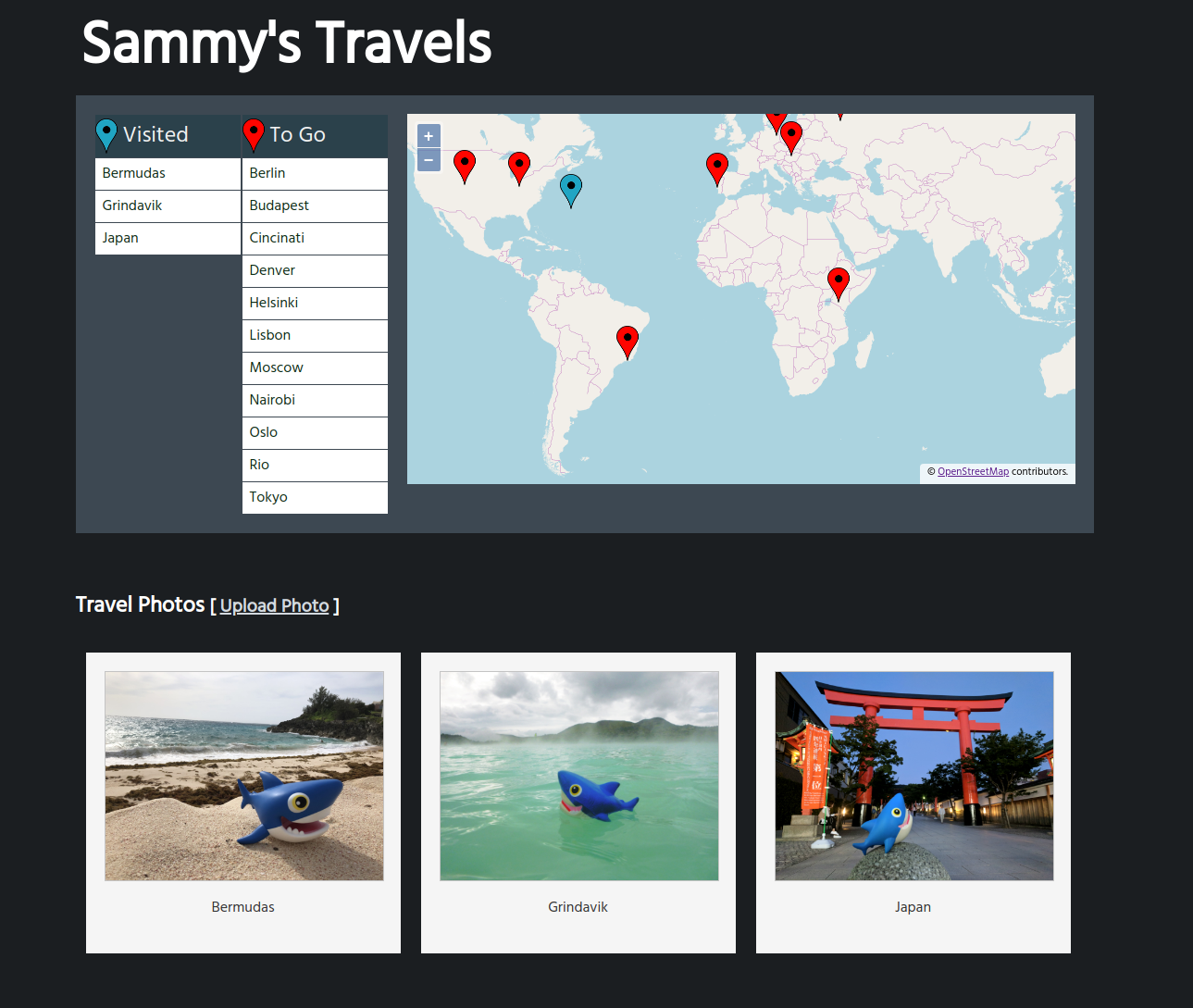1193x1008 pixels.
Task: Open the Upload Photo link
Action: [x=275, y=605]
